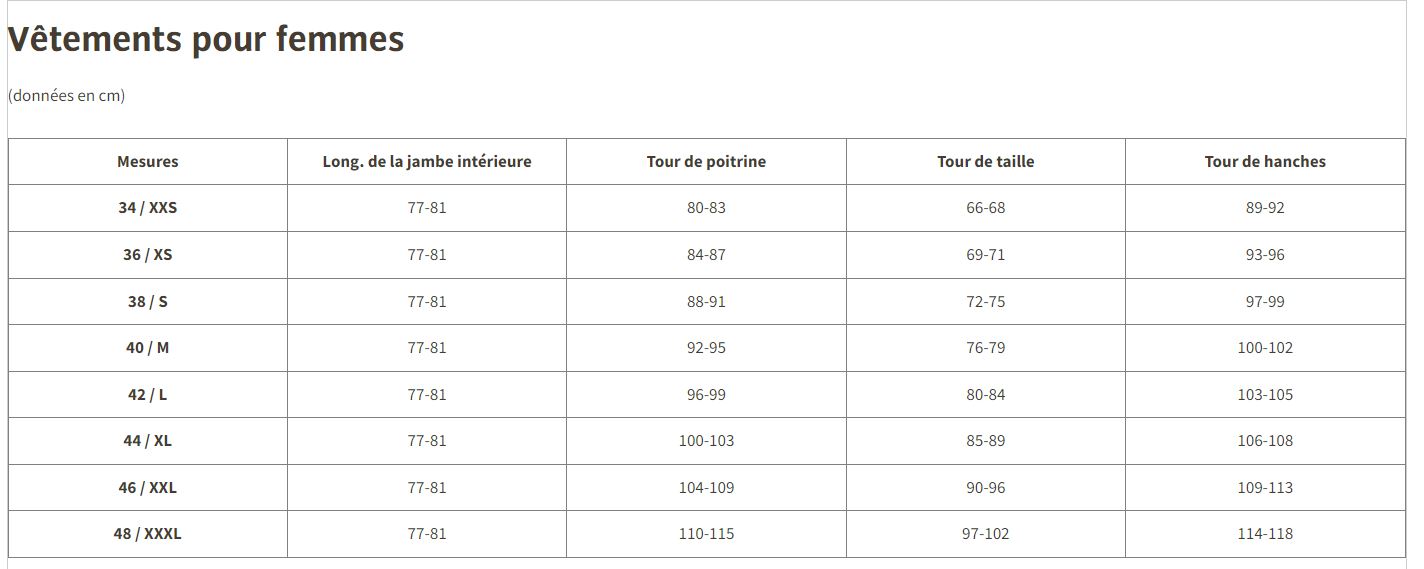Screen dimensions: 1424x569
Task: Click hip measurement cell "114-118"
Action: [1265, 533]
